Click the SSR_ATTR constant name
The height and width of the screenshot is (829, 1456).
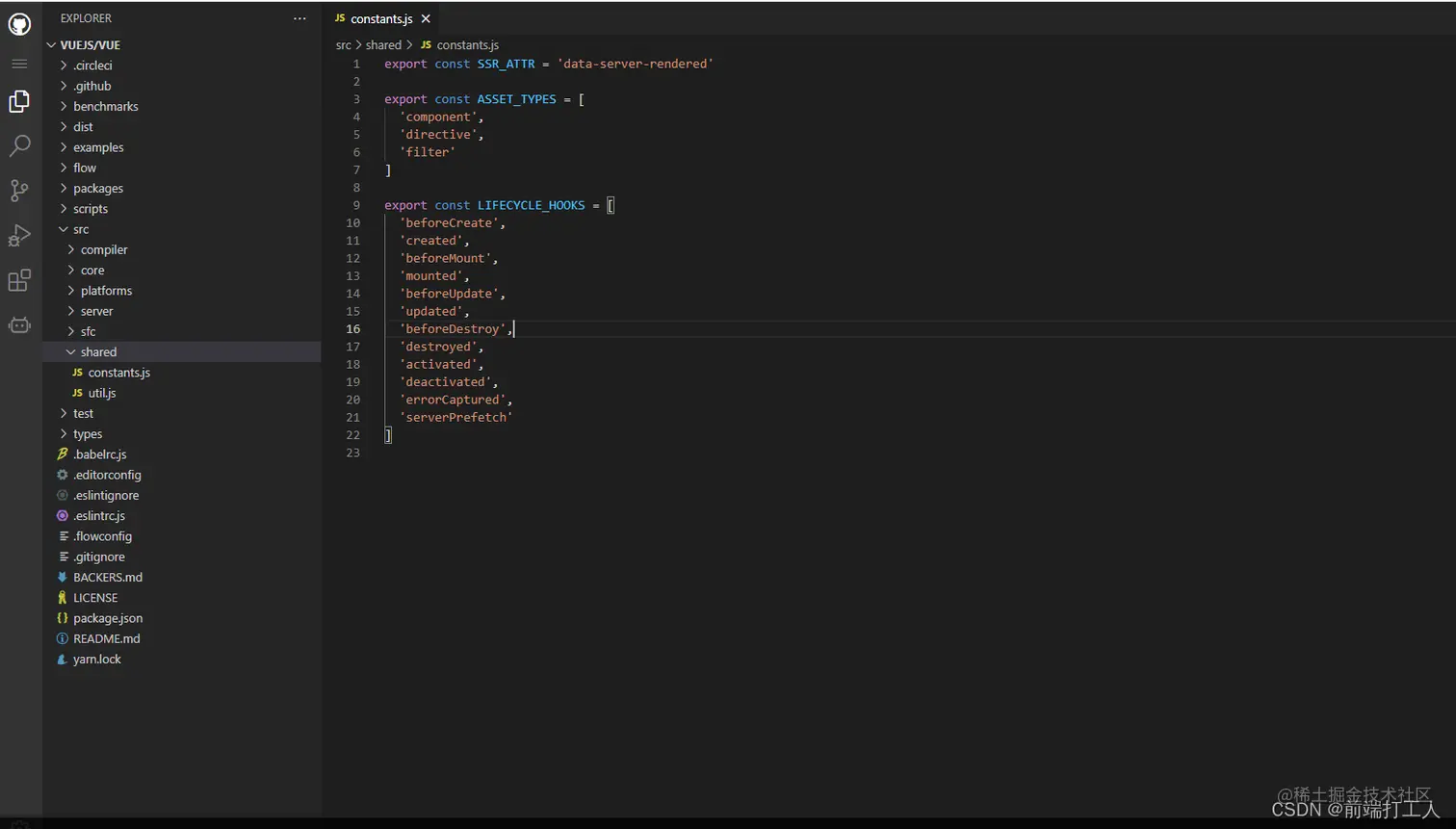(x=506, y=64)
